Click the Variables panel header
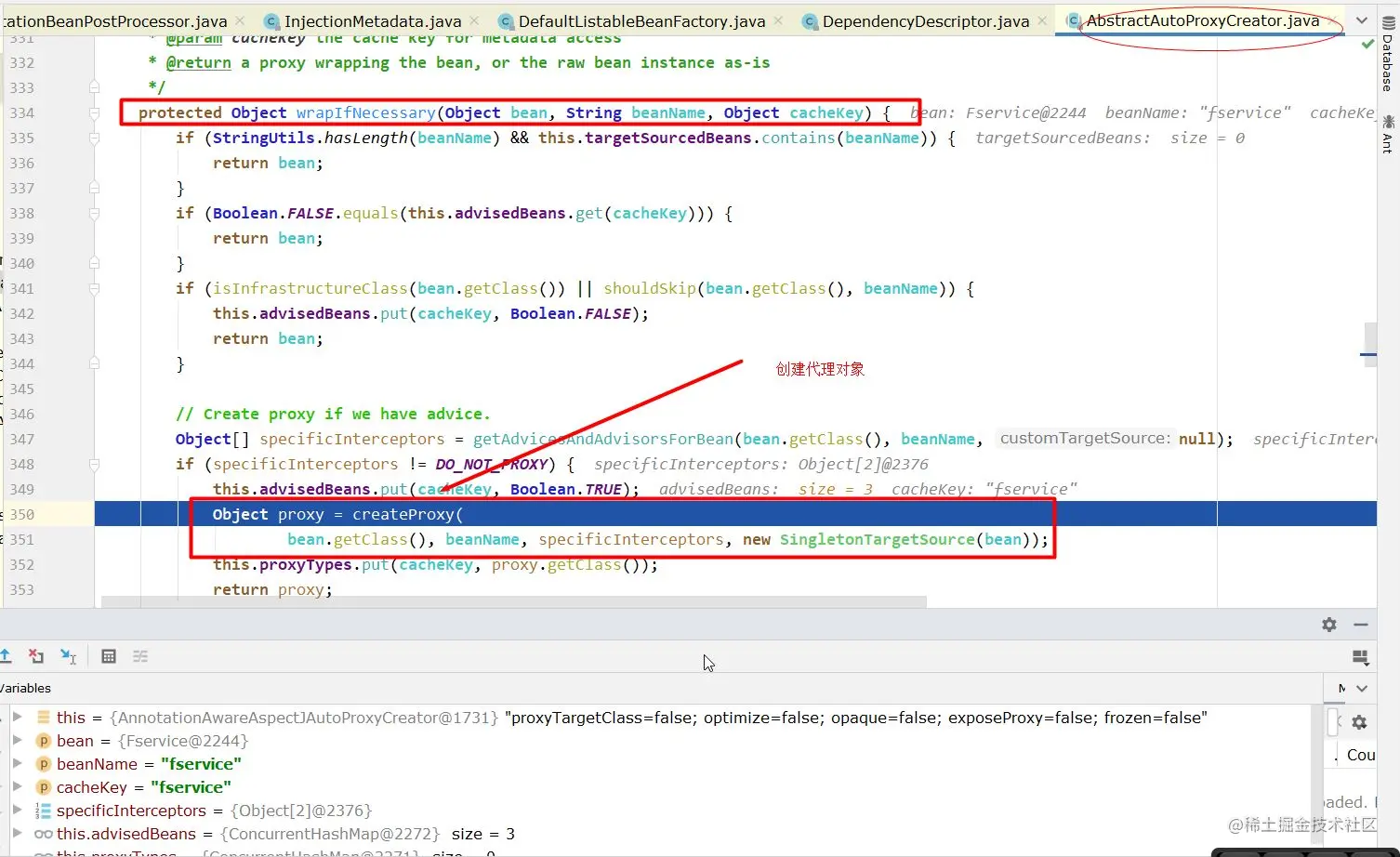This screenshot has width=1400, height=857. (x=26, y=688)
